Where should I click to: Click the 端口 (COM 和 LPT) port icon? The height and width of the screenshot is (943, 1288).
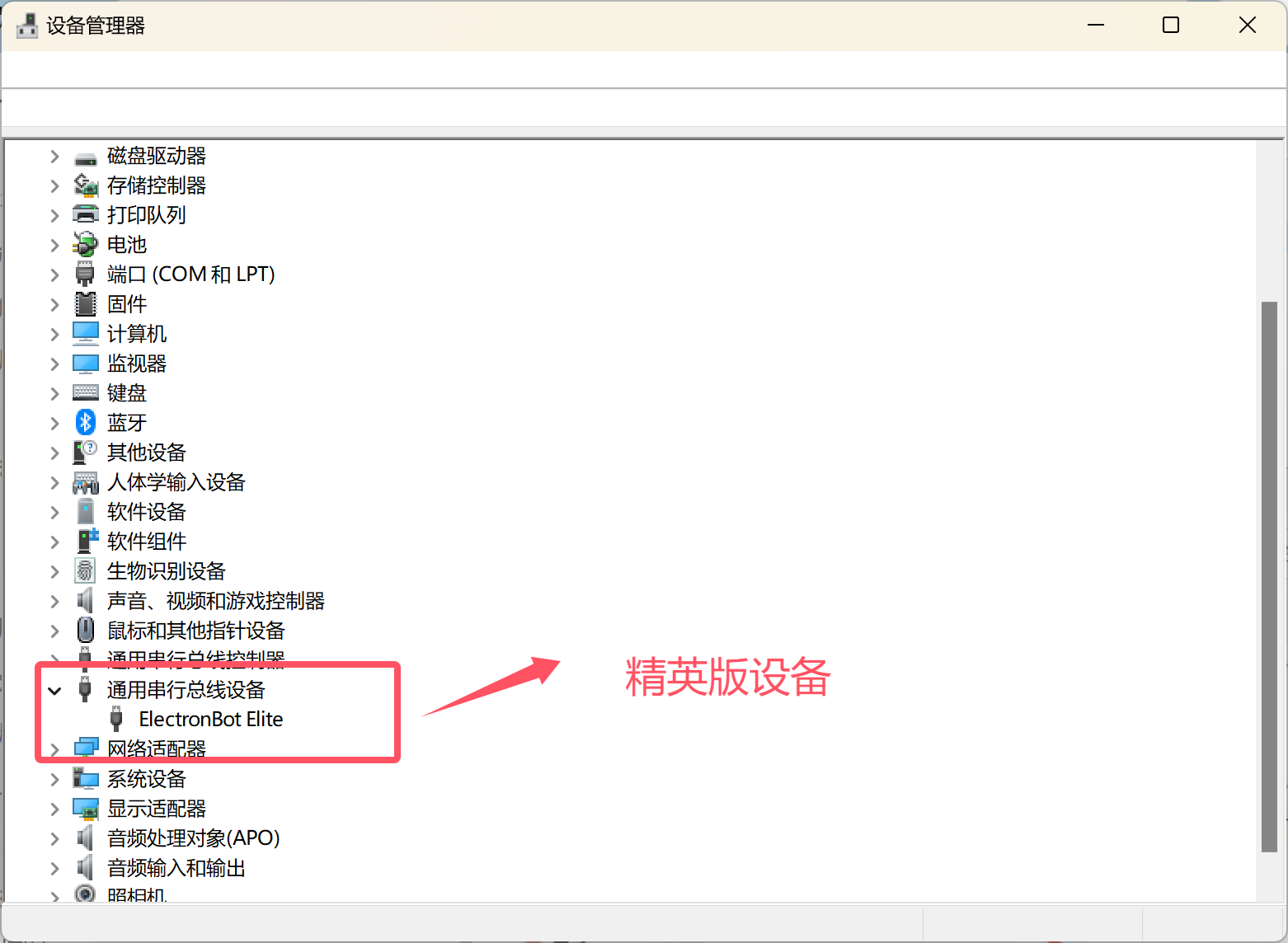point(86,275)
